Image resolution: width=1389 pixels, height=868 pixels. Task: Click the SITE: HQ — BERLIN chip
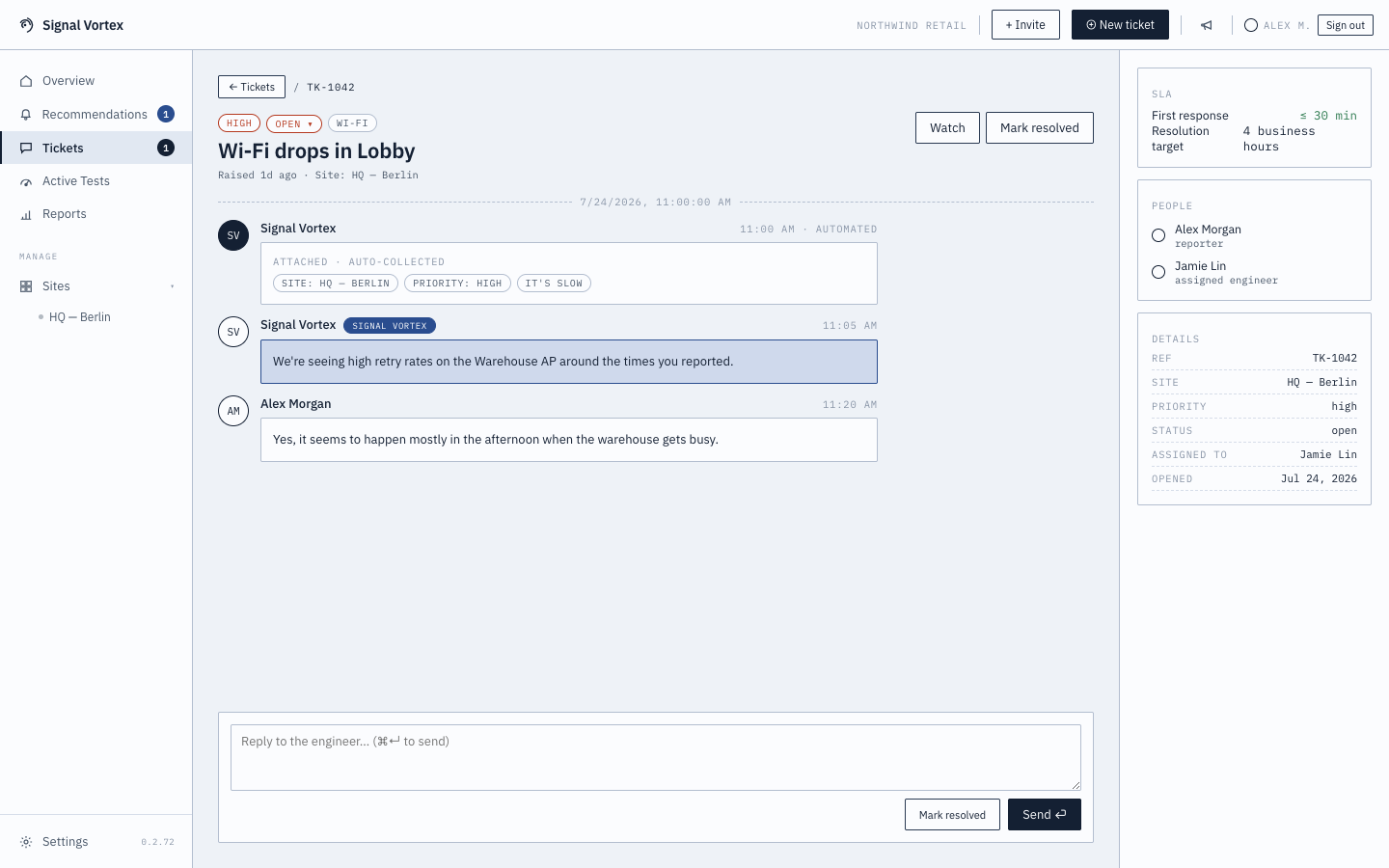[x=336, y=284]
